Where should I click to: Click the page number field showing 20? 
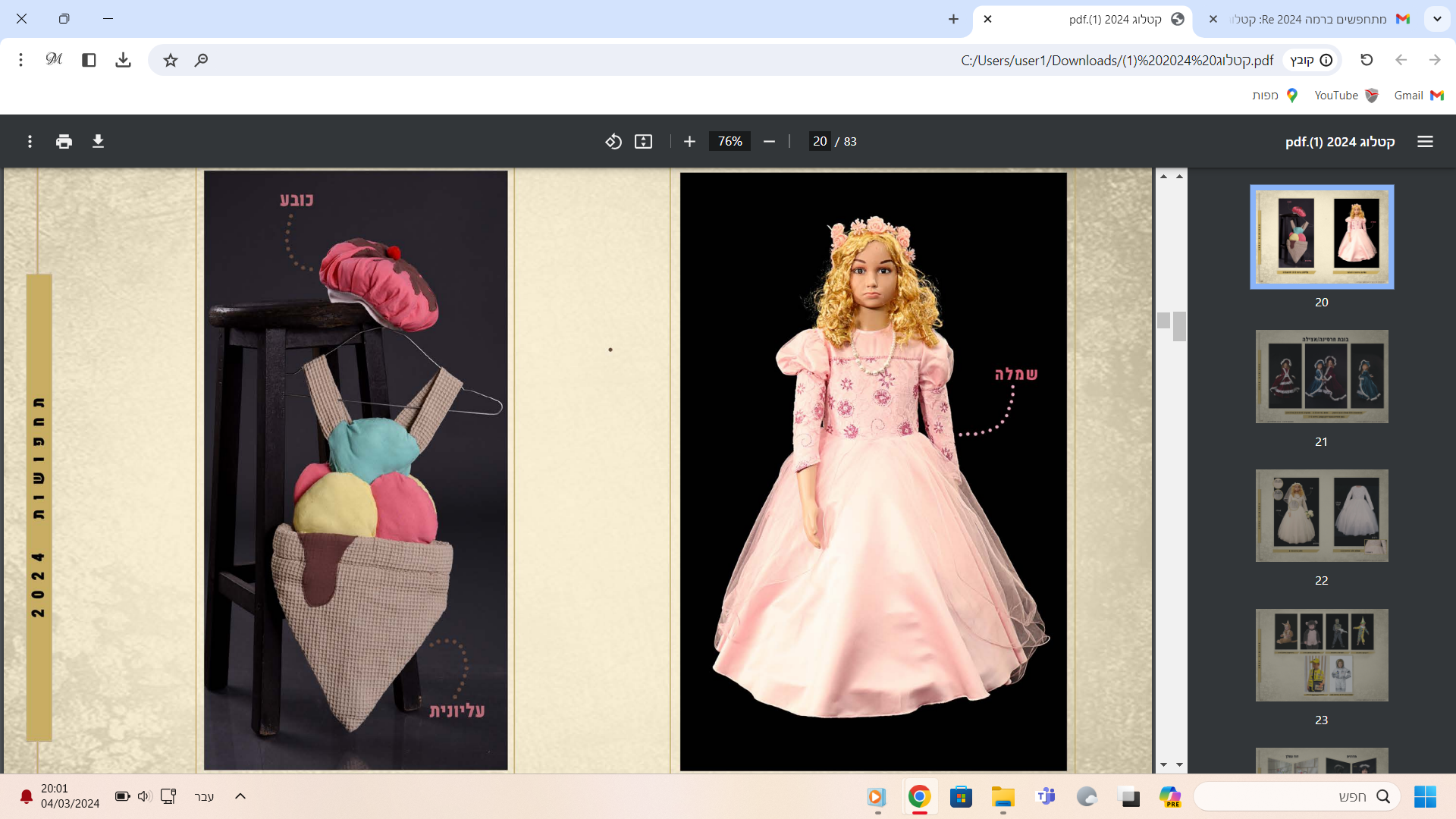[819, 142]
